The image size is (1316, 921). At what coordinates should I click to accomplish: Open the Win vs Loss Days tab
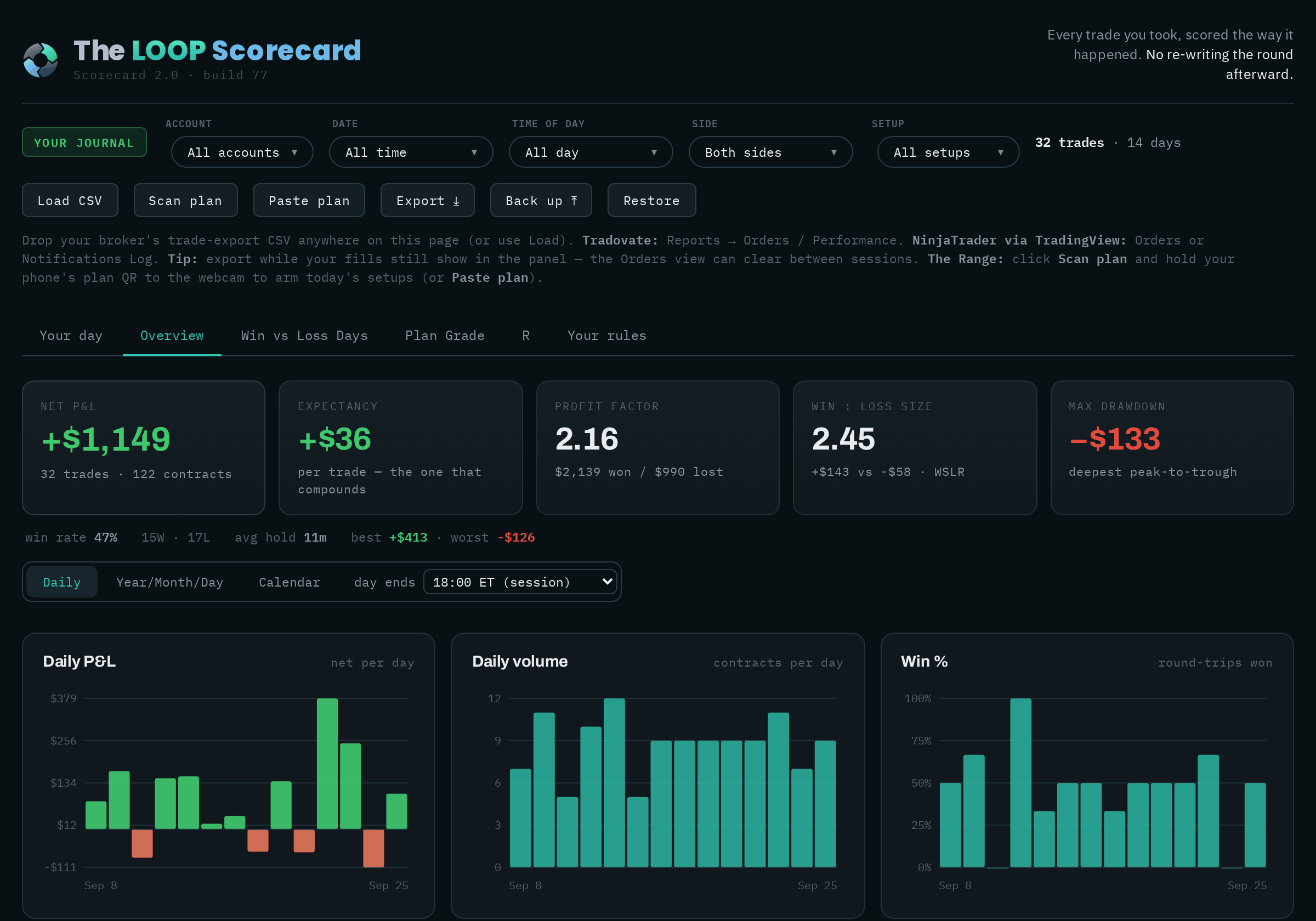tap(304, 336)
